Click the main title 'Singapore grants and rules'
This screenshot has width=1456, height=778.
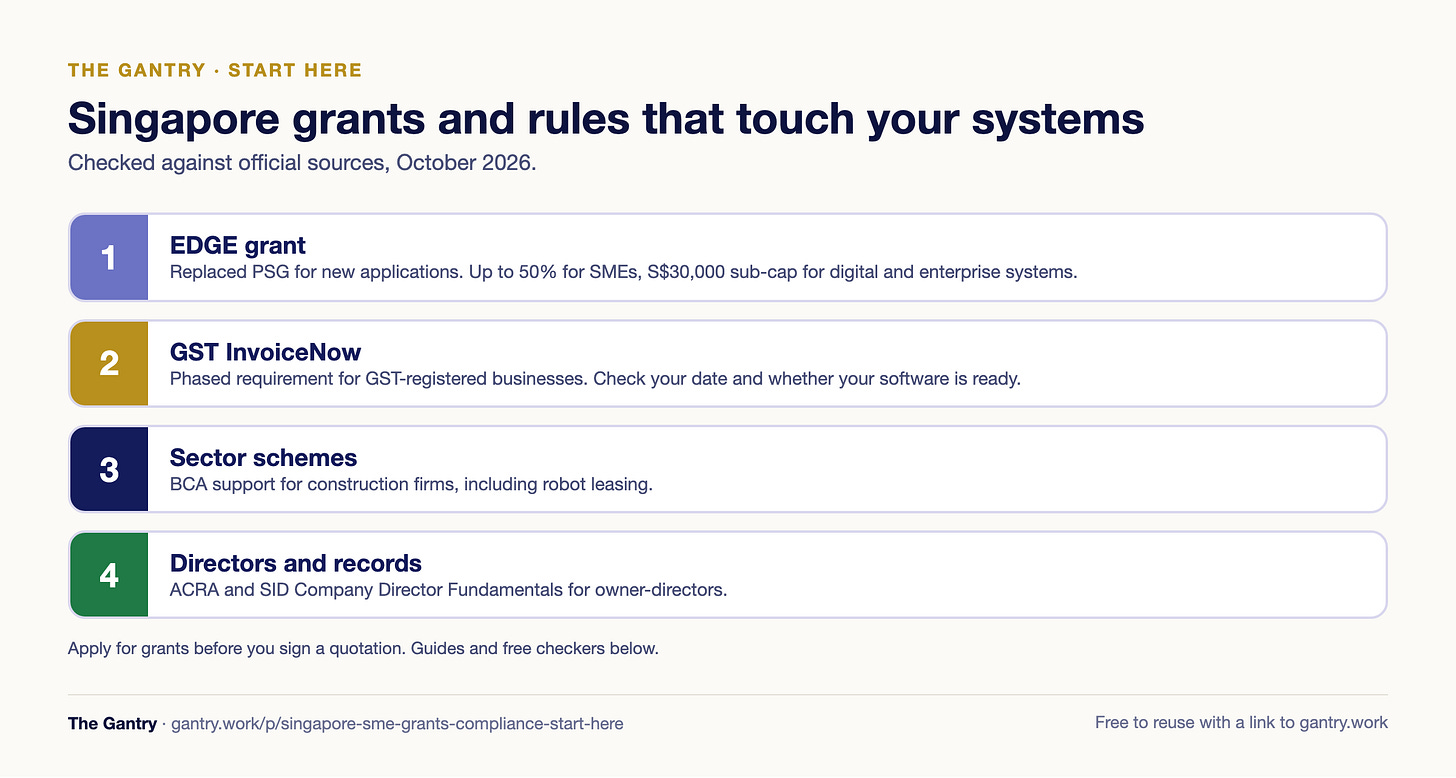[x=606, y=119]
